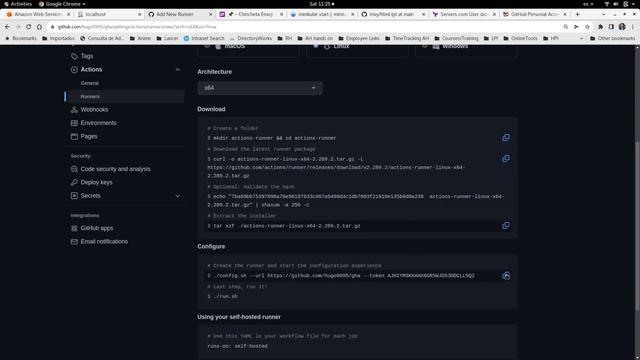Reload the current page
Image resolution: width=640 pixels, height=360 pixels.
[29, 27]
